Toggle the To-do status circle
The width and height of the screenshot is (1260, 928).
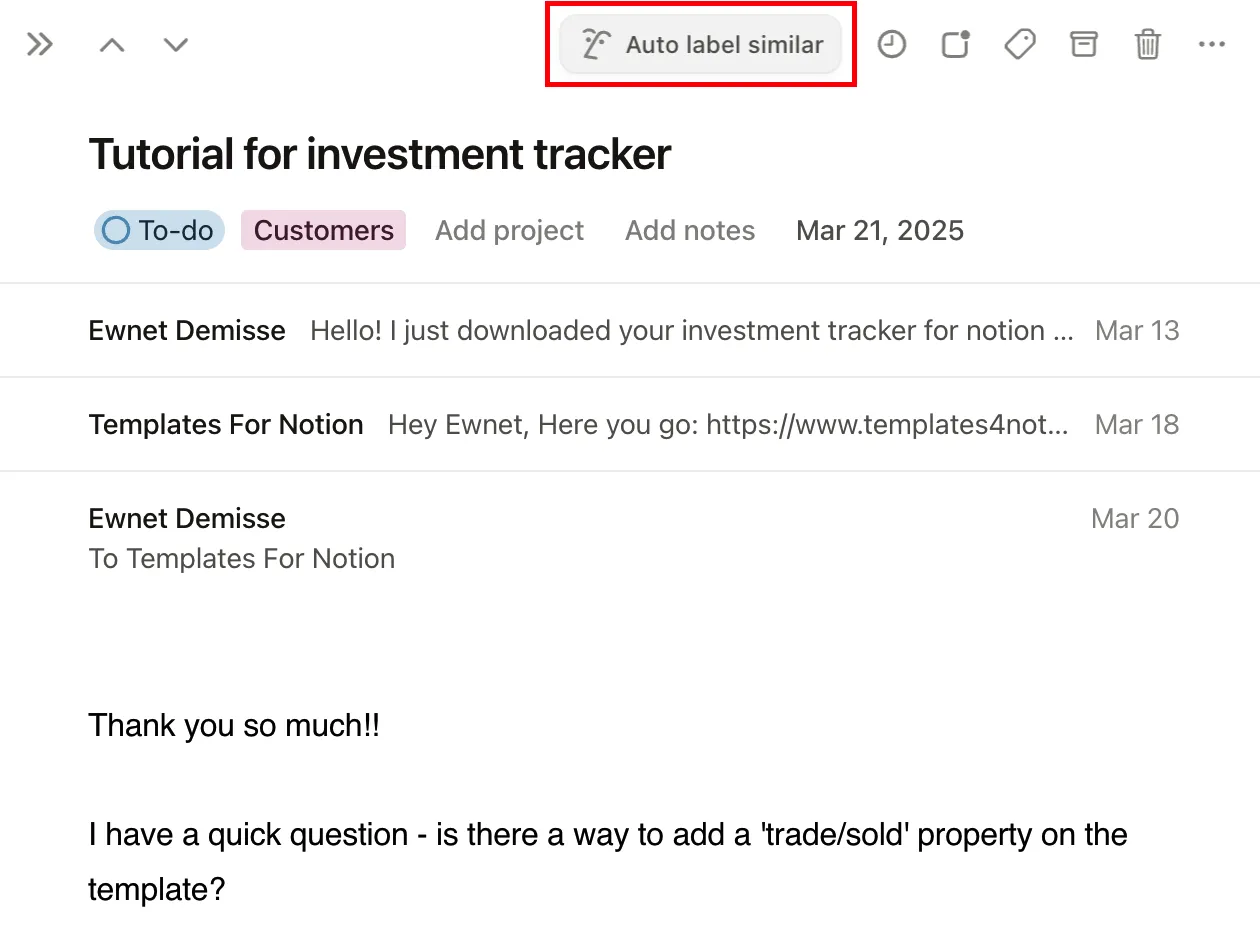(117, 230)
